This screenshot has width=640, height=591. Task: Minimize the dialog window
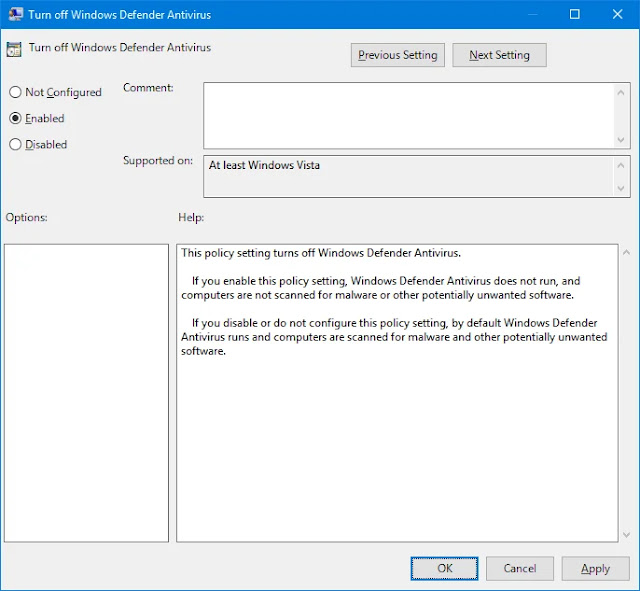(x=532, y=14)
